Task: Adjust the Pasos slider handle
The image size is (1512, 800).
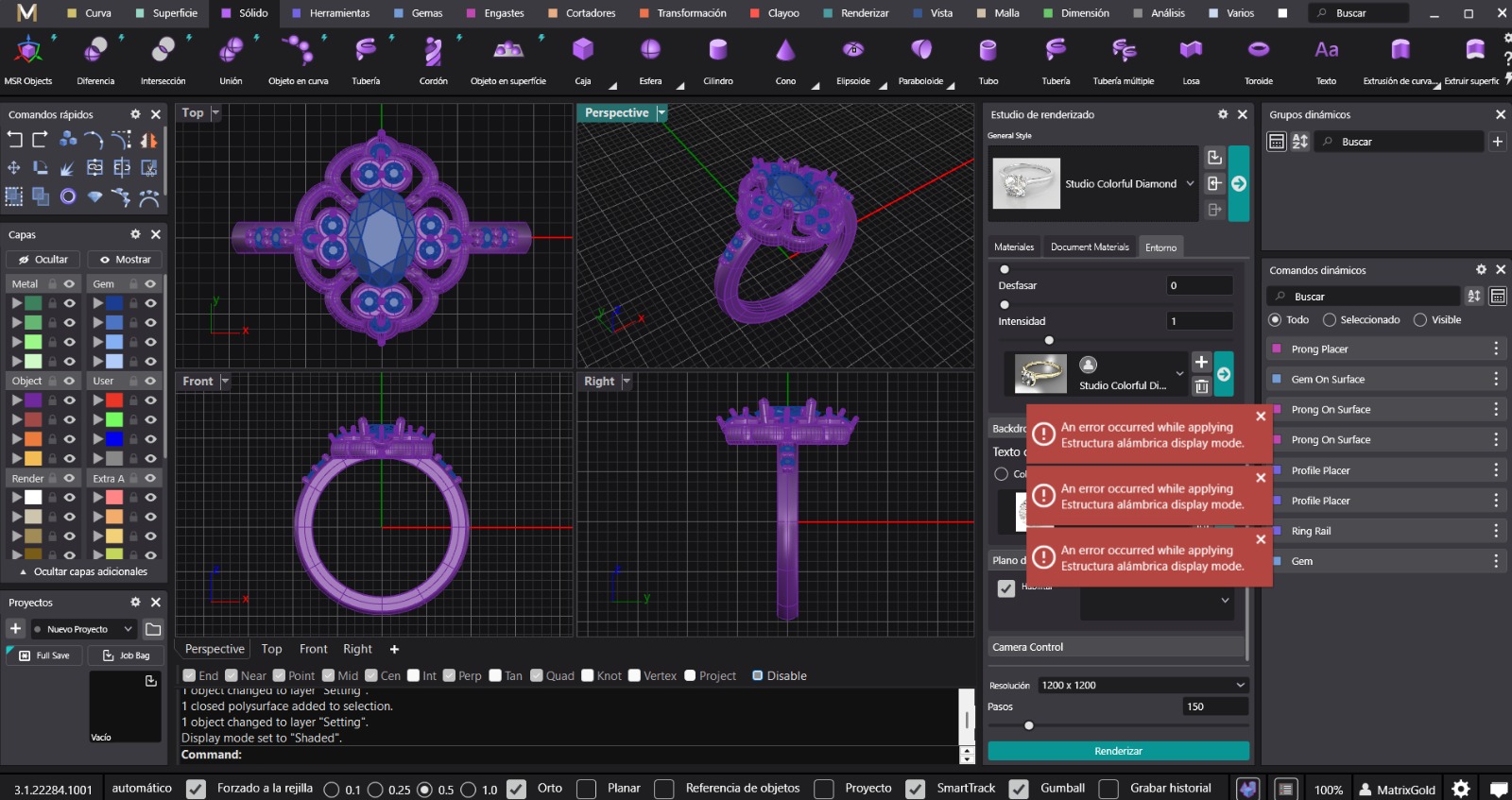Action: point(1029,725)
